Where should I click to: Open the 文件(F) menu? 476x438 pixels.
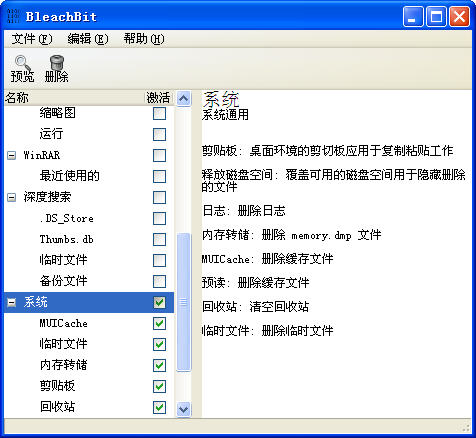point(32,39)
